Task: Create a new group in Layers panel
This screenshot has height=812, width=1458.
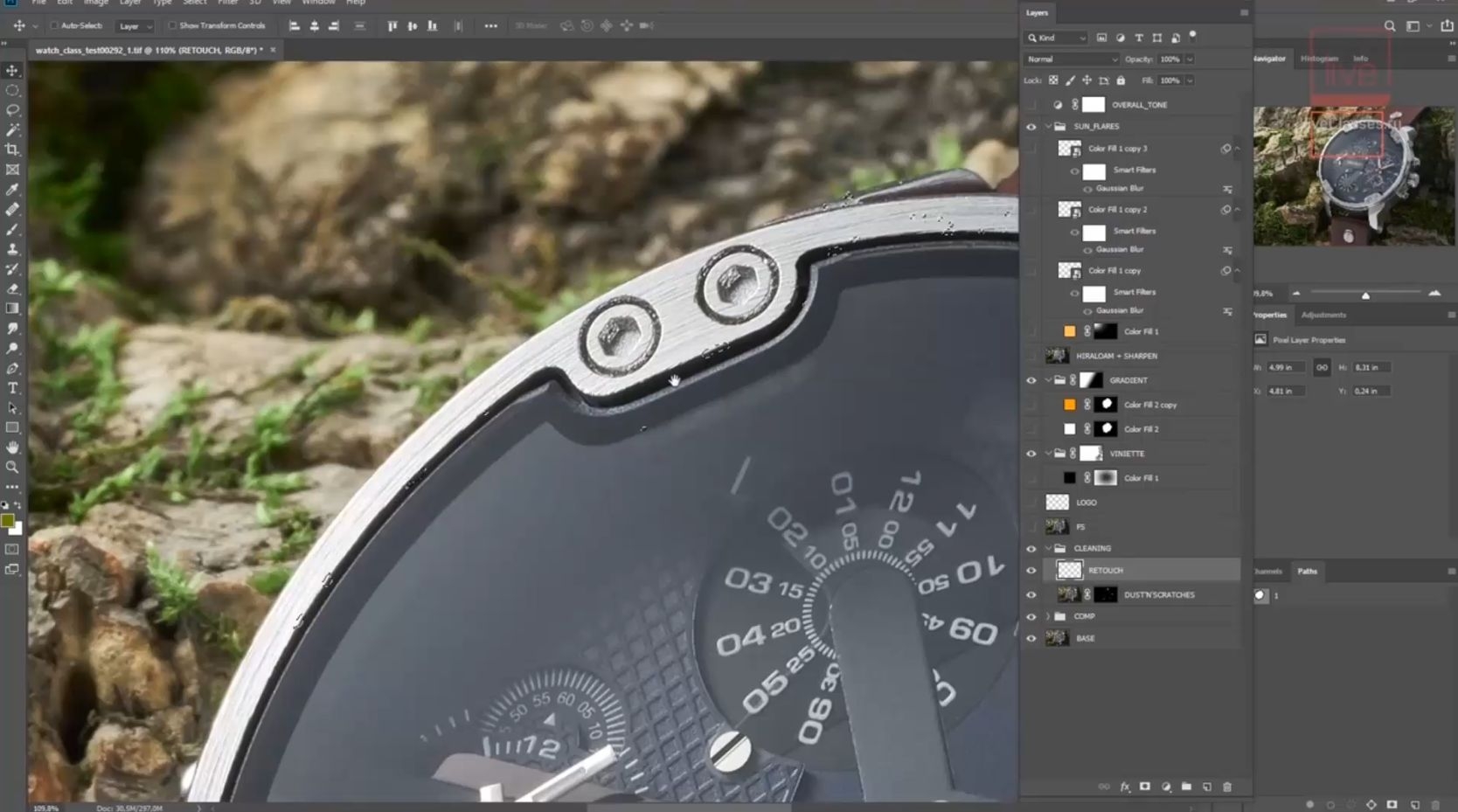Action: (x=1186, y=787)
